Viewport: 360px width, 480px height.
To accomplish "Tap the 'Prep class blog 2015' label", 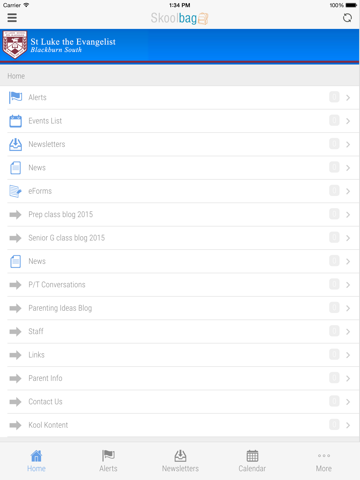I will point(61,215).
